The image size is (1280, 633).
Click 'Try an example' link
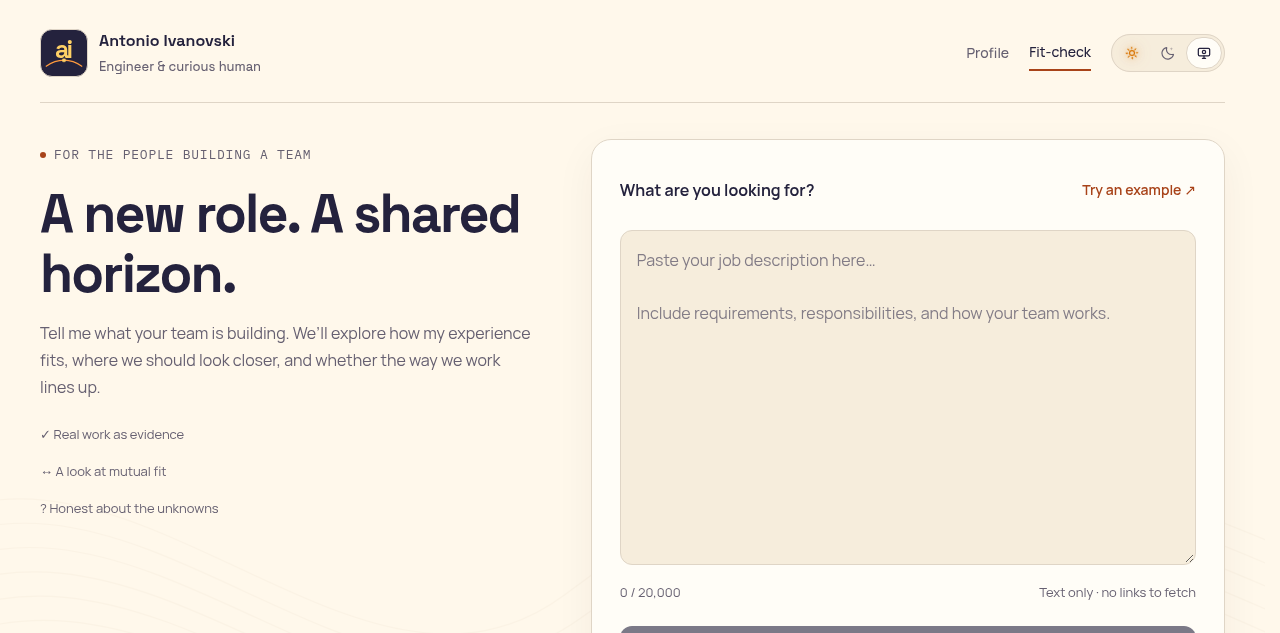(1139, 190)
